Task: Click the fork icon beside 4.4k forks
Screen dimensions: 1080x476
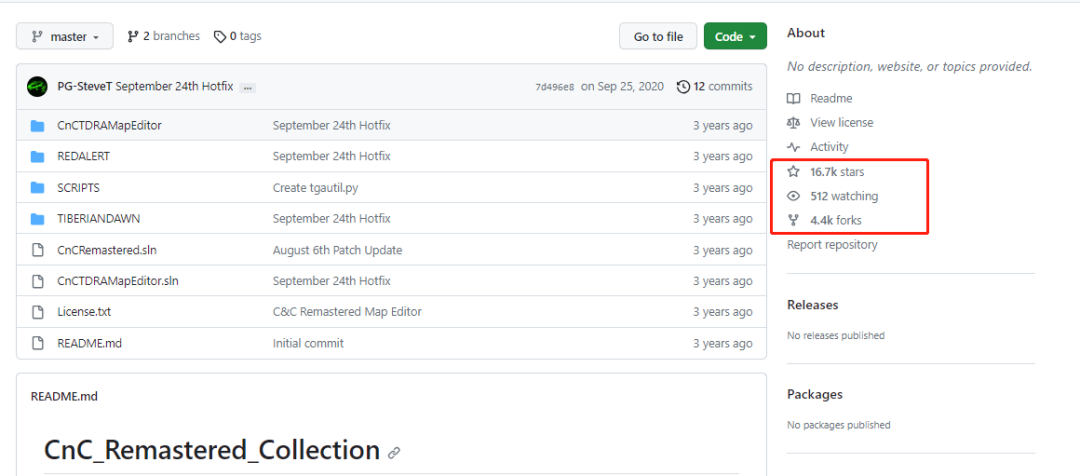Action: click(x=793, y=220)
